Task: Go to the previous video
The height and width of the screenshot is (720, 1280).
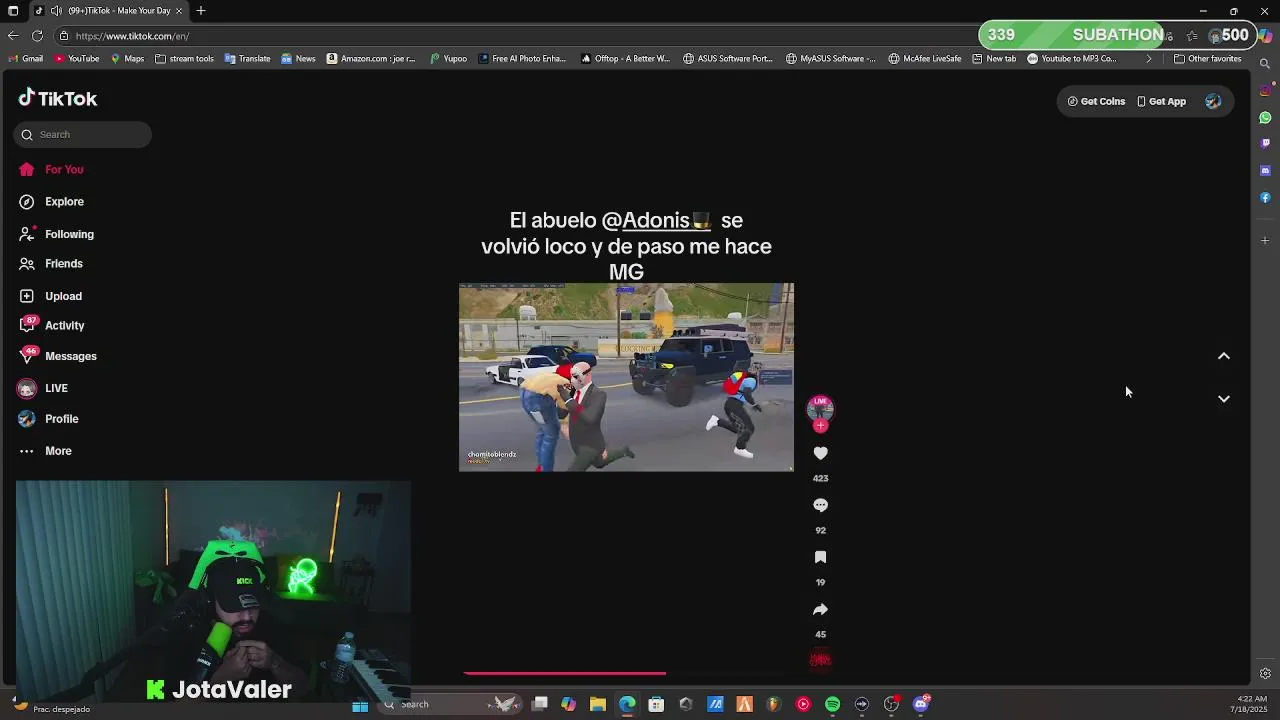Action: pos(1223,356)
